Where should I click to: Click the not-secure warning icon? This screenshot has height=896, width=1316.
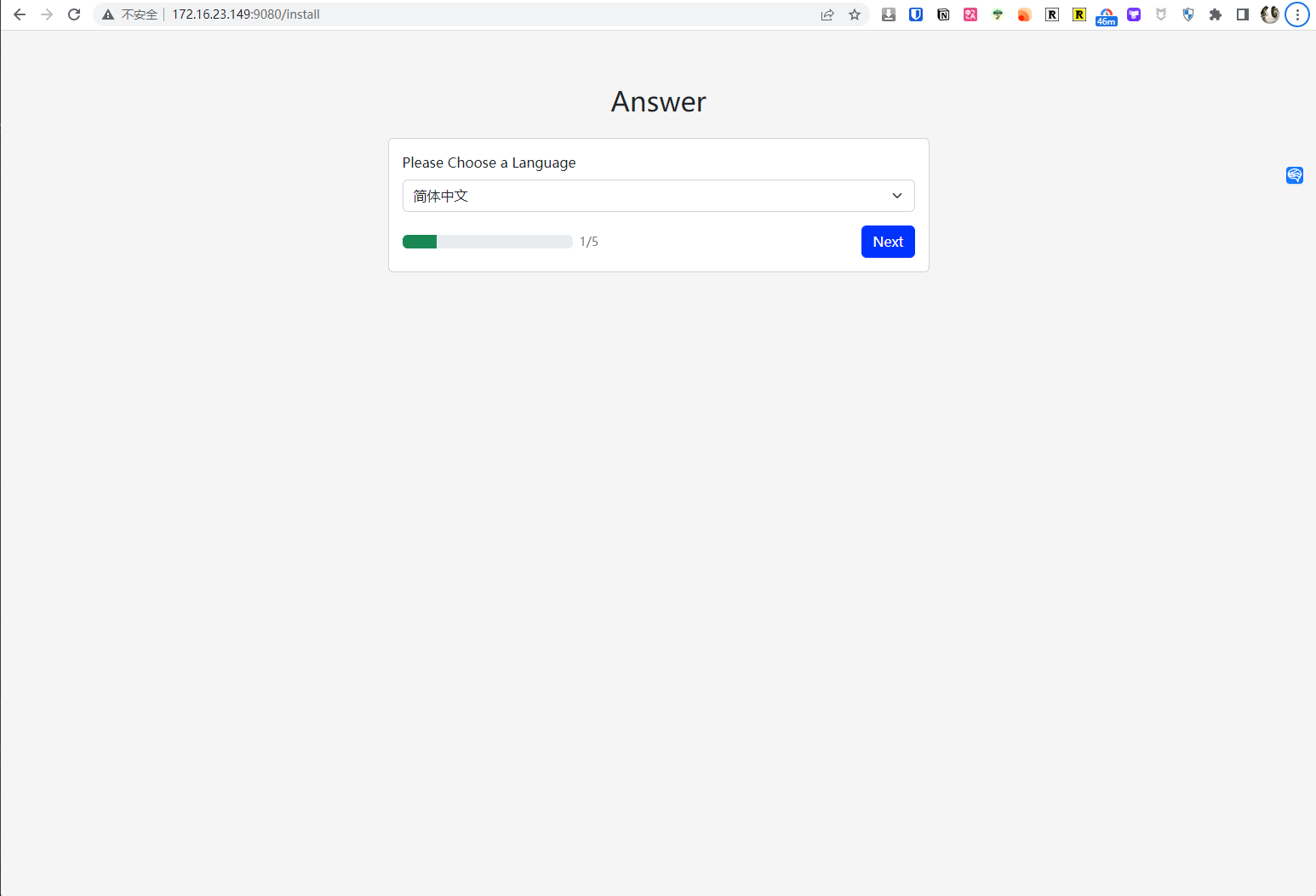[108, 14]
